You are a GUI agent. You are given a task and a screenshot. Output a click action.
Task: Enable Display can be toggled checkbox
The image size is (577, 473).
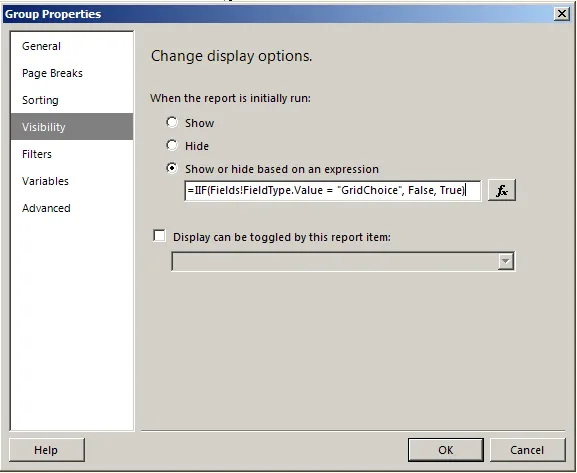coord(159,236)
